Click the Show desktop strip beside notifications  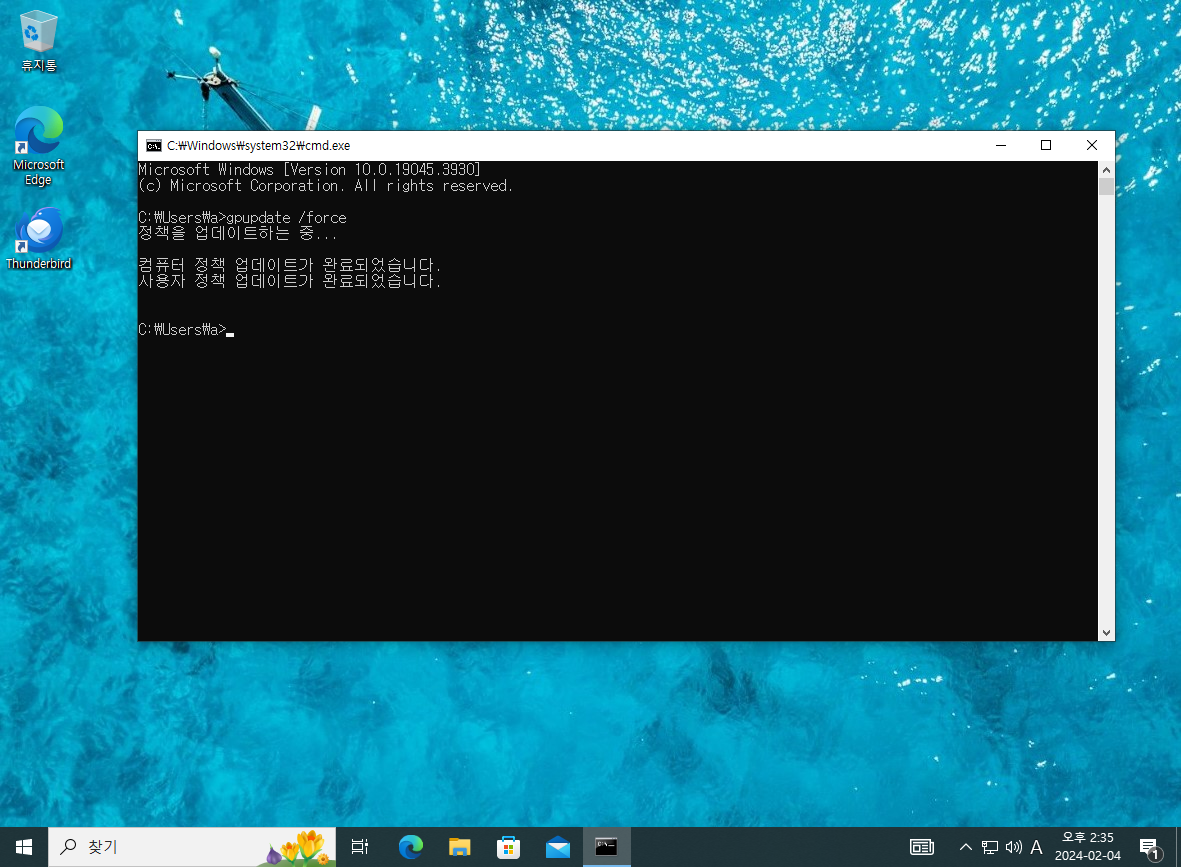(x=1178, y=847)
